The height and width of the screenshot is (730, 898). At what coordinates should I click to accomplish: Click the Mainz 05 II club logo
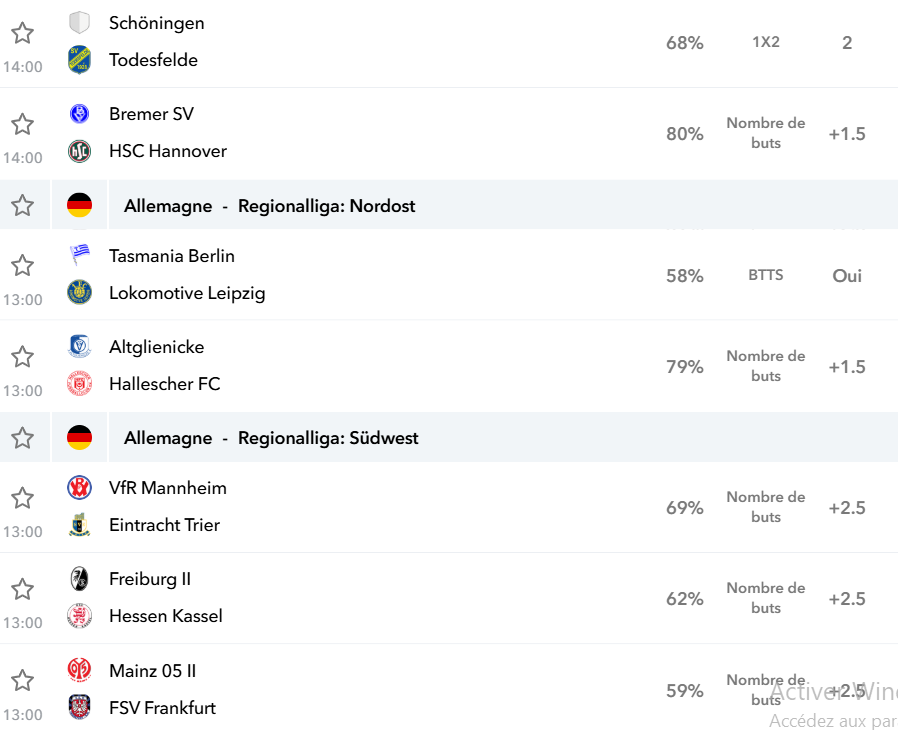coord(80,670)
